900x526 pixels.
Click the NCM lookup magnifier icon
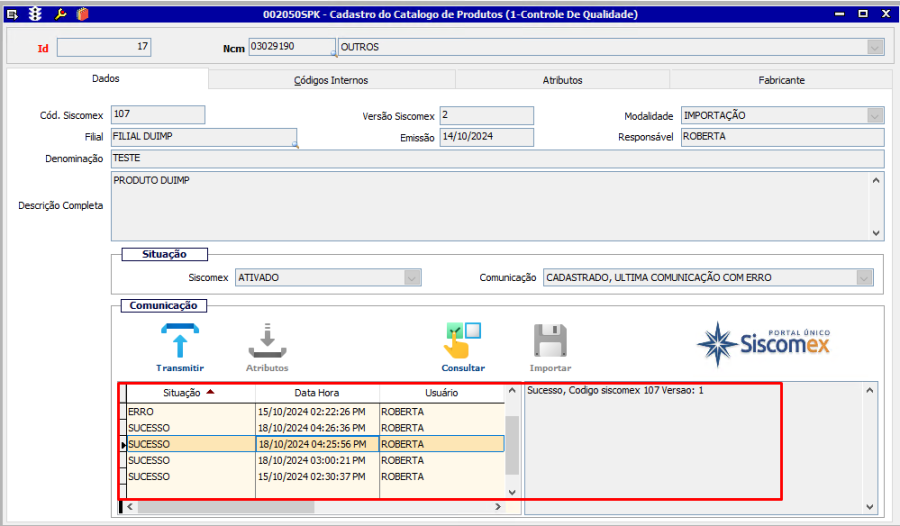click(x=333, y=53)
